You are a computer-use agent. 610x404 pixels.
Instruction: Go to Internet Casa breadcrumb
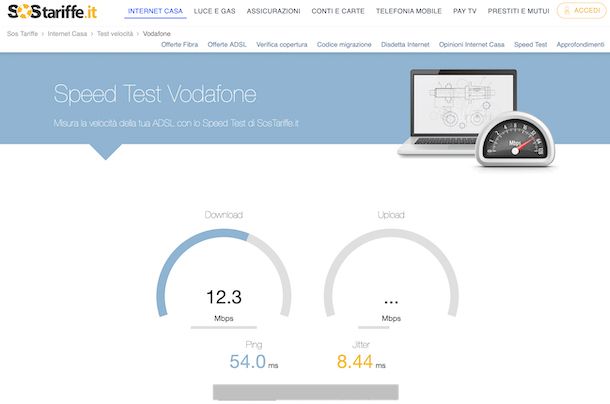pos(67,34)
